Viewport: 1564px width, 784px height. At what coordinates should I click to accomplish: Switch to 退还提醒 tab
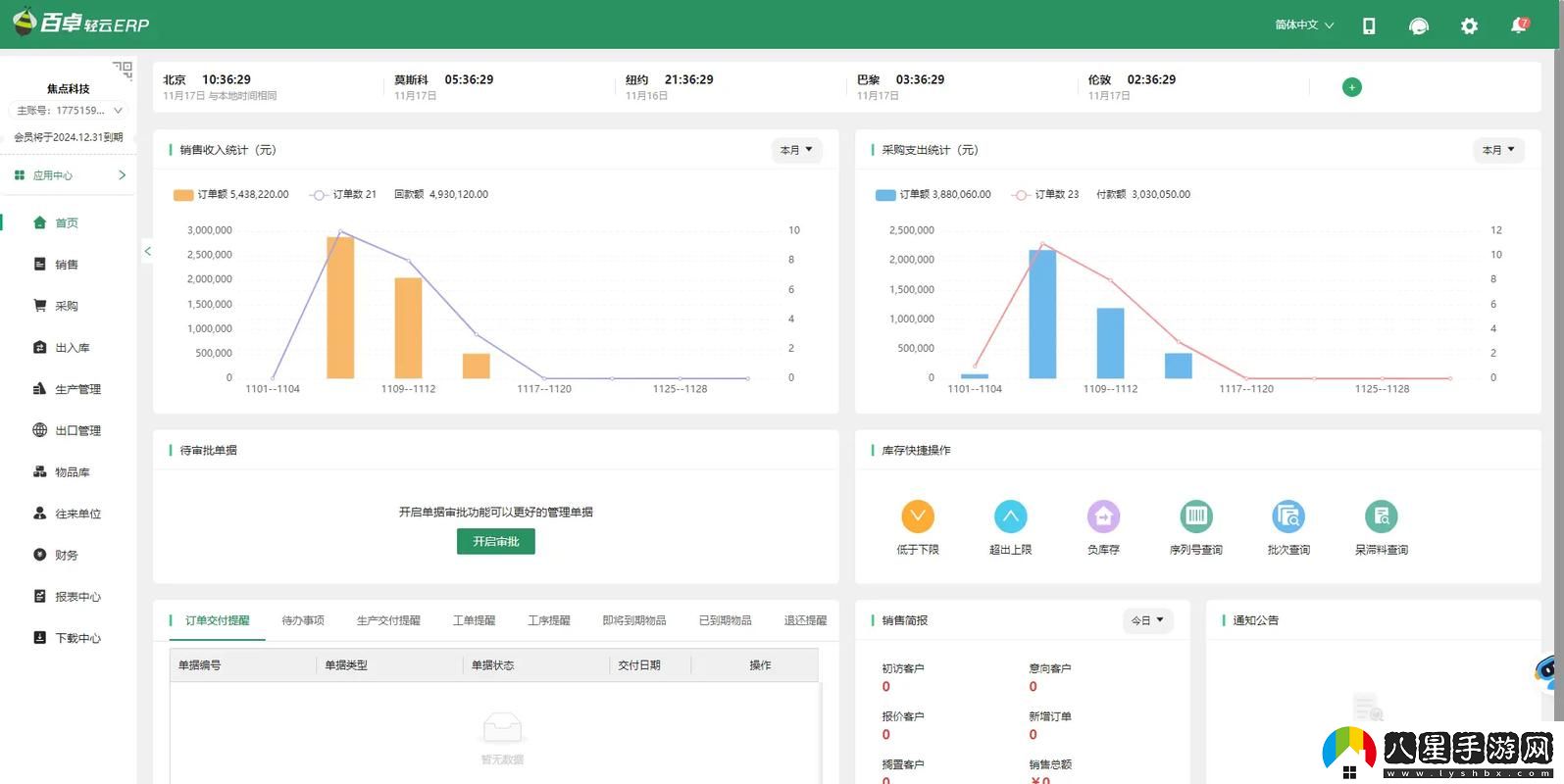pyautogui.click(x=806, y=620)
